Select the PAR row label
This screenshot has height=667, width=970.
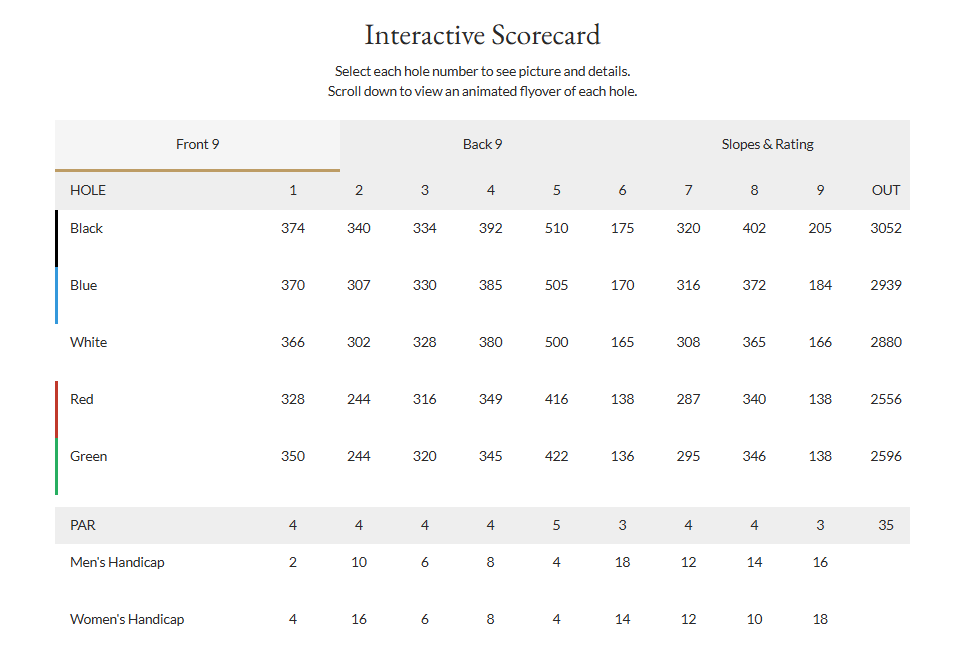point(82,525)
